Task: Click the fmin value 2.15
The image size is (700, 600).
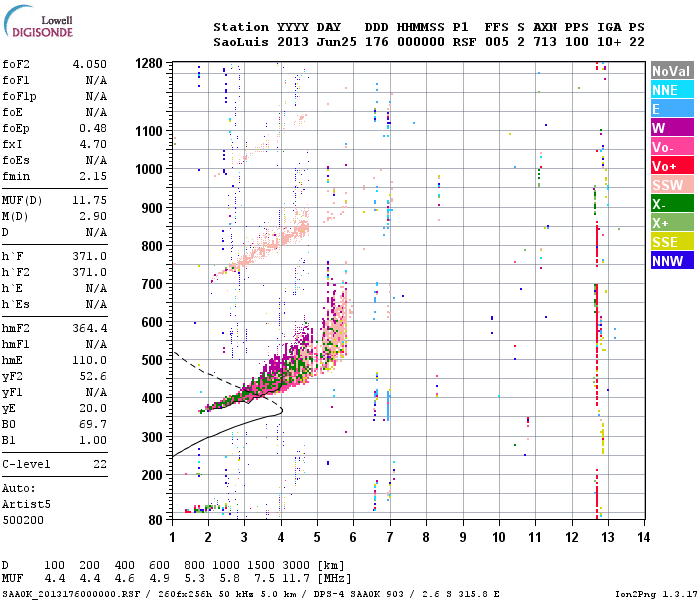Action: (93, 176)
